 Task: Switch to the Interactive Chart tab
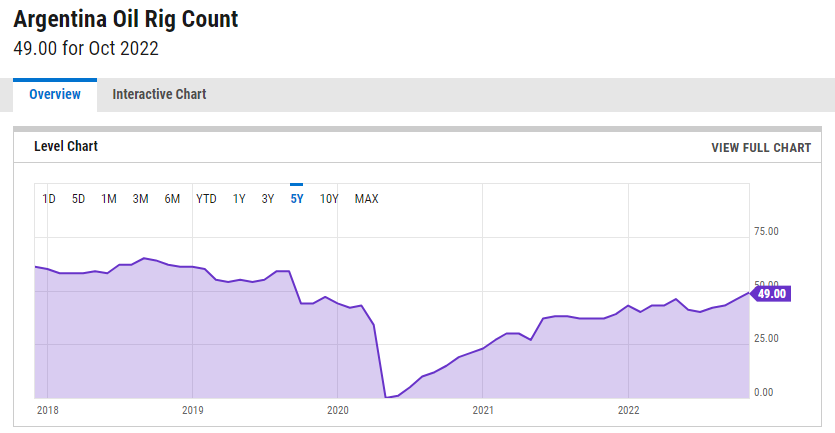[159, 94]
